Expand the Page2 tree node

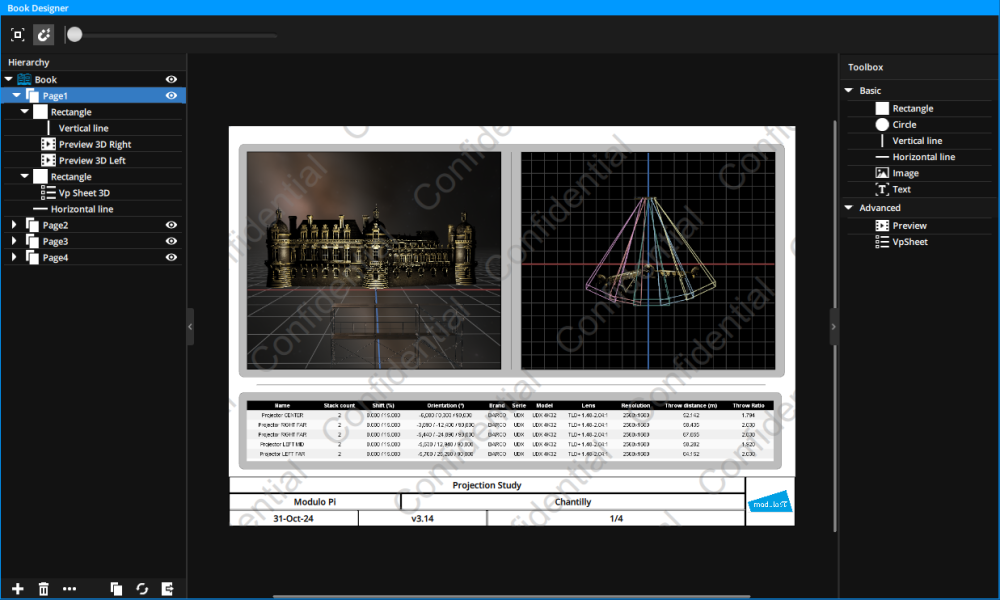pyautogui.click(x=14, y=224)
